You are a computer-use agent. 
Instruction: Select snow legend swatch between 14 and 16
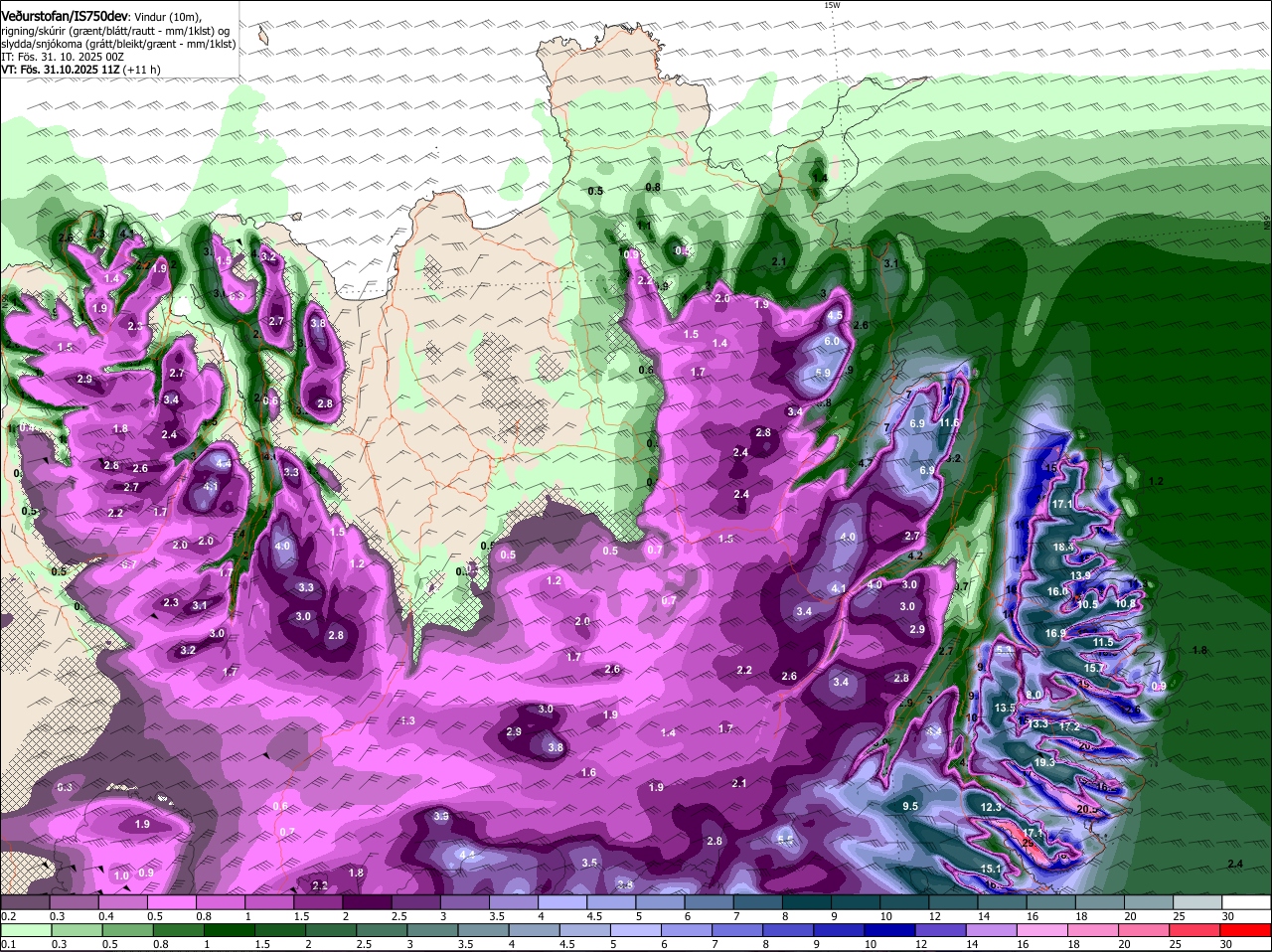click(1002, 902)
